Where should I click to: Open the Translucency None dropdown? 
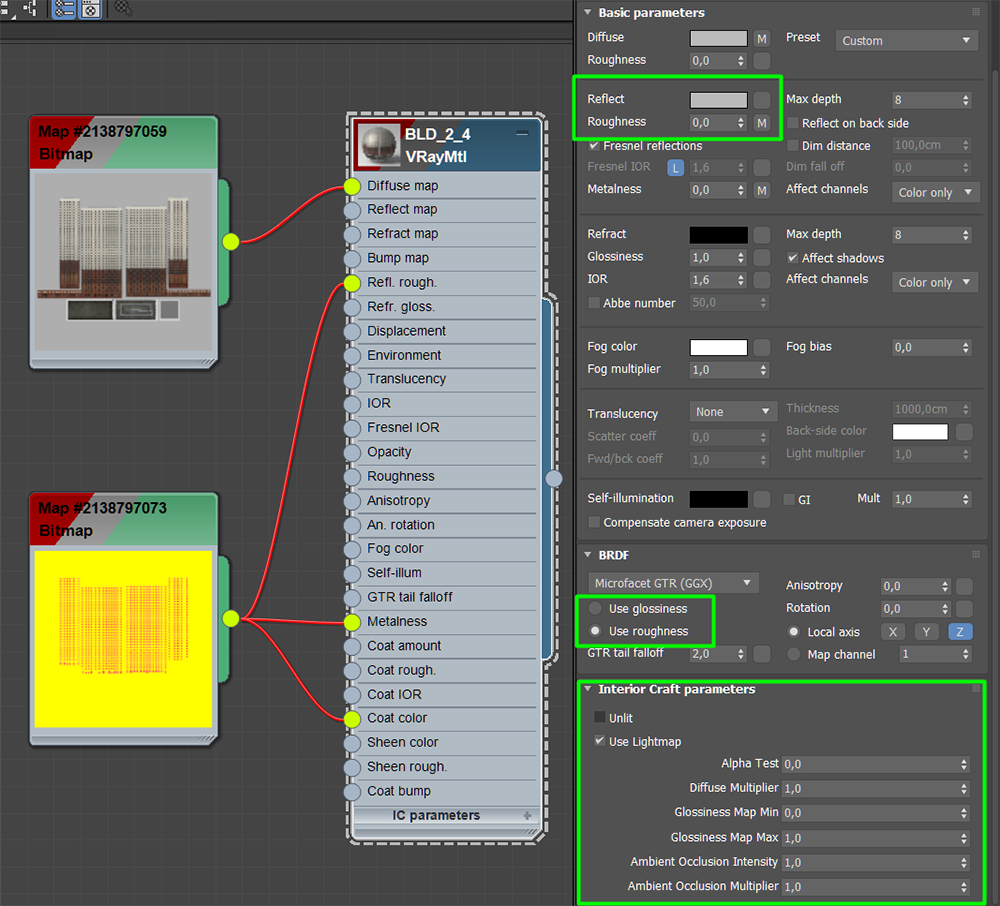click(x=733, y=412)
